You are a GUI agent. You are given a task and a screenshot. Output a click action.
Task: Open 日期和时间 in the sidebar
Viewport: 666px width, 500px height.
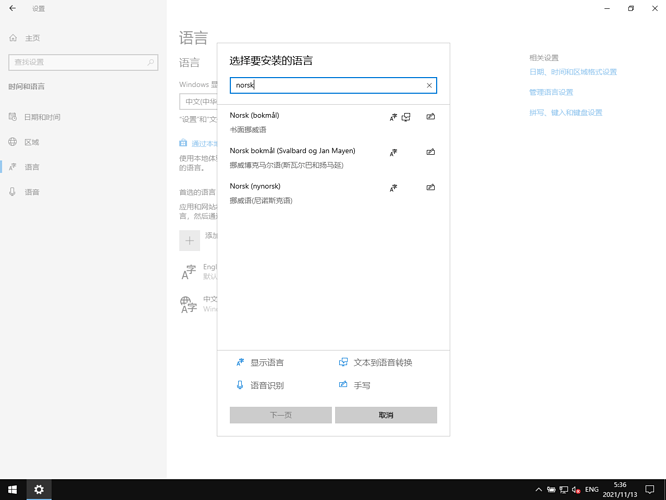click(42, 117)
